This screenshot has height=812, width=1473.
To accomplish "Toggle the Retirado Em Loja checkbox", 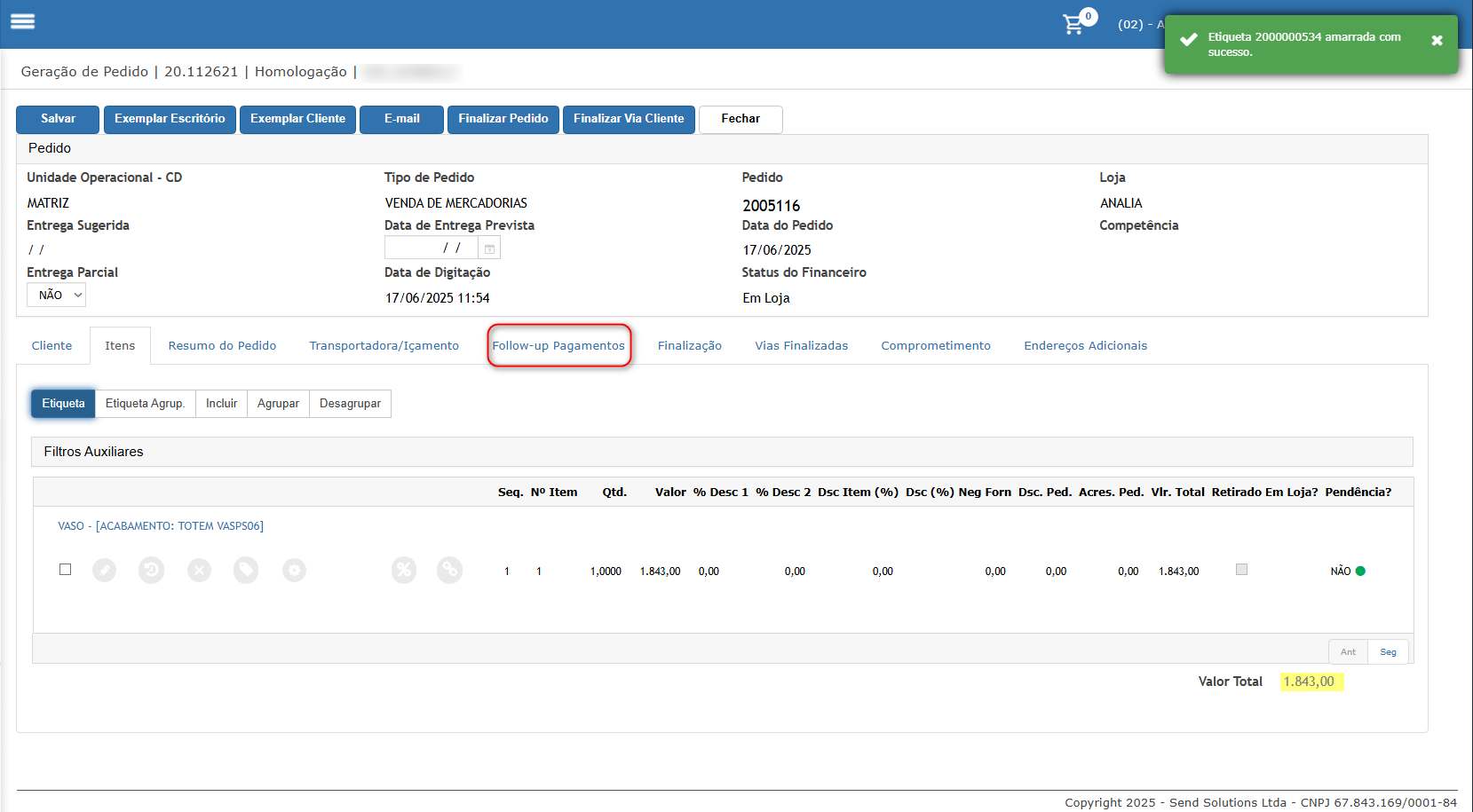I will (1241, 569).
